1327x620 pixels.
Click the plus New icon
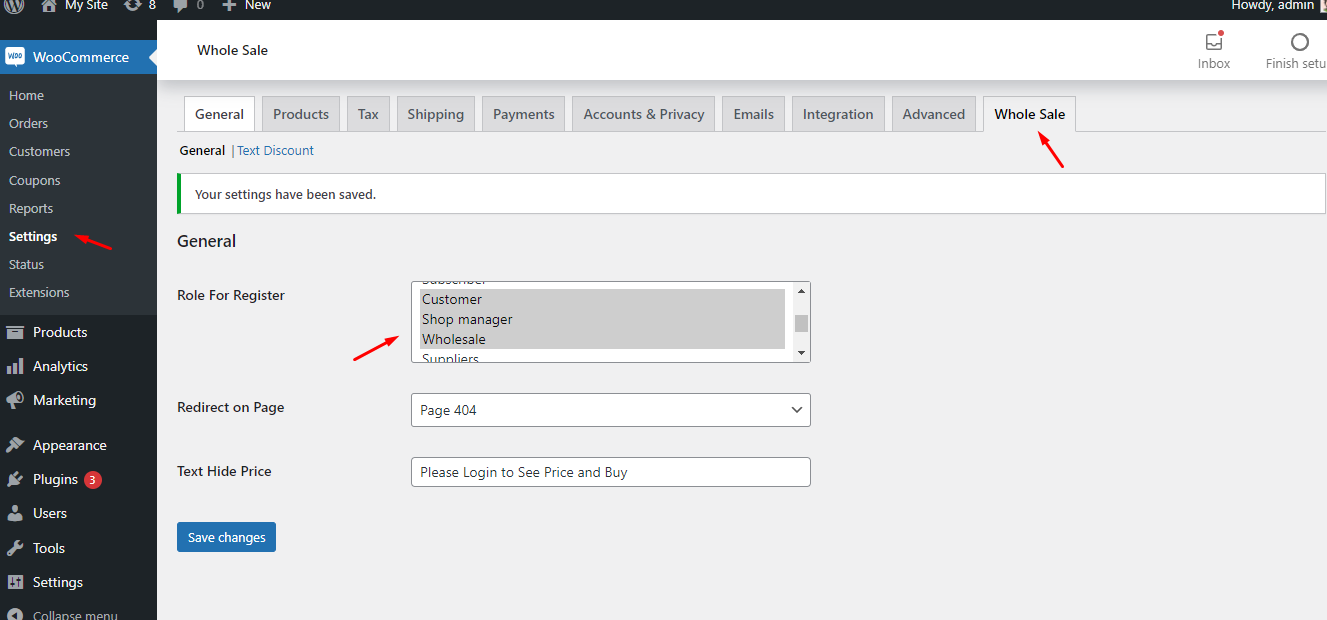(229, 5)
